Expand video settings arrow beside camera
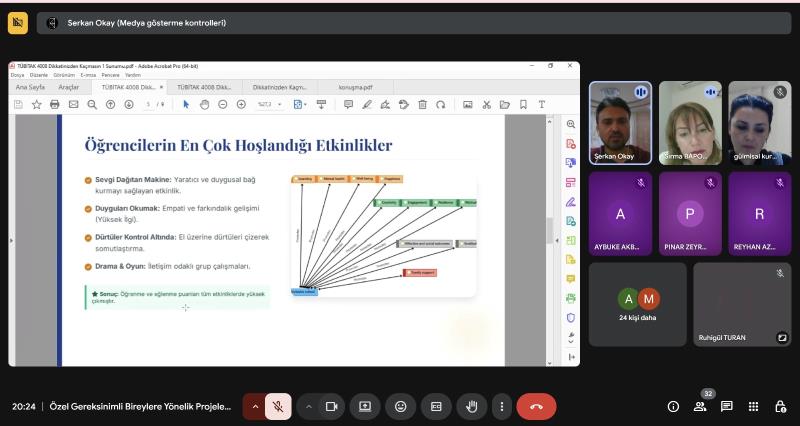This screenshot has width=800, height=426. [308, 406]
